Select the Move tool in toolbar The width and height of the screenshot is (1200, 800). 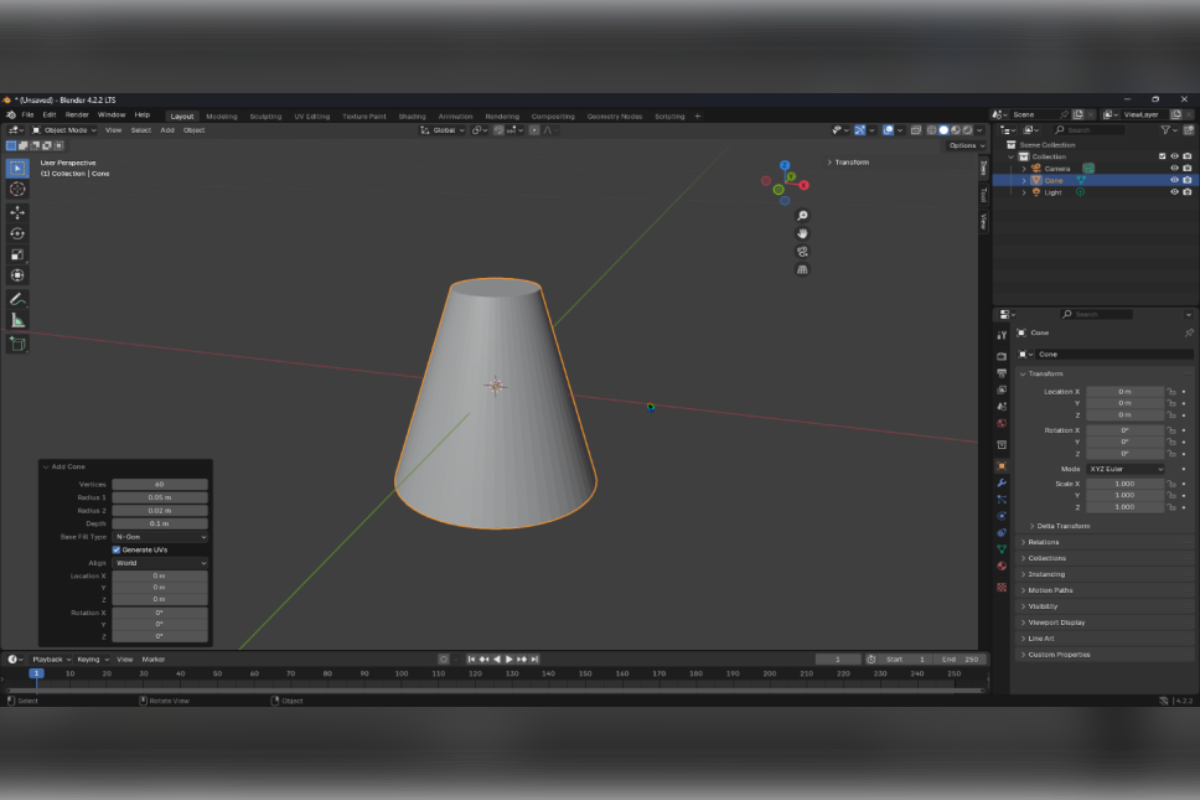point(17,213)
